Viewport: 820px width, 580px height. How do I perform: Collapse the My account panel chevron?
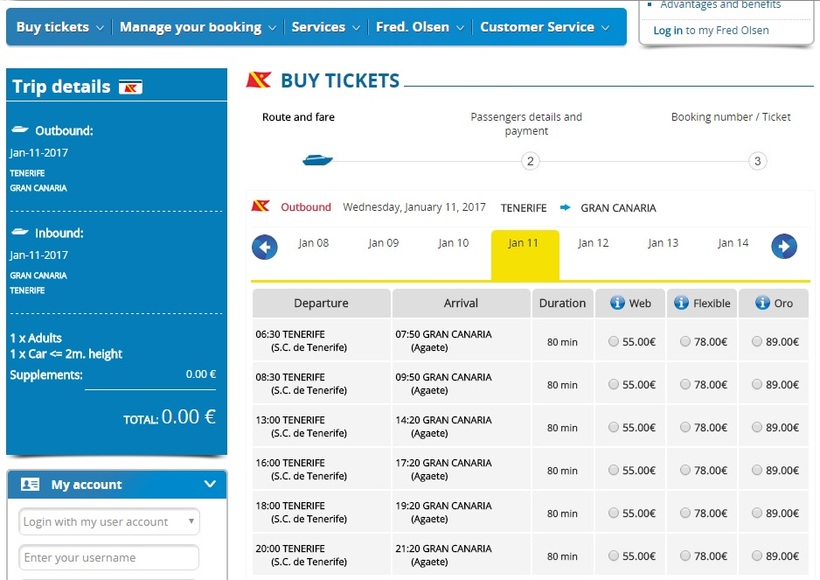(x=210, y=484)
